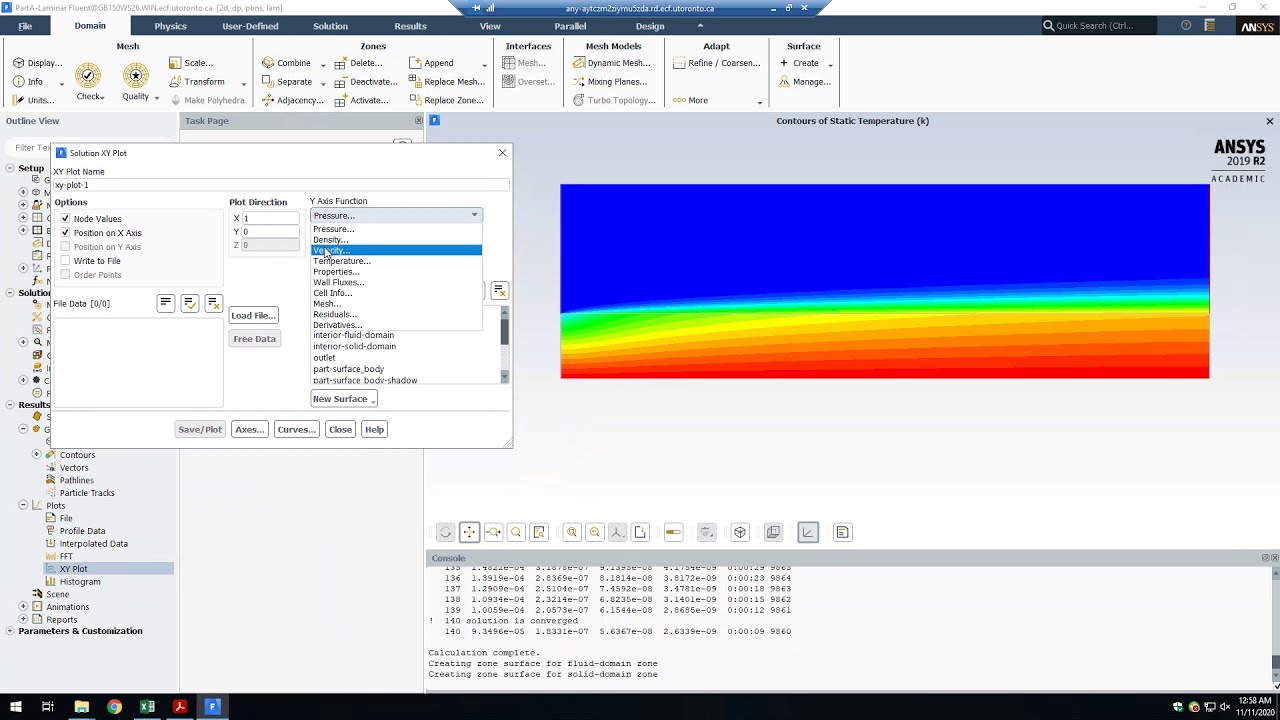Viewport: 1280px width, 720px height.
Task: Click the mesh Check icon
Action: 88,75
